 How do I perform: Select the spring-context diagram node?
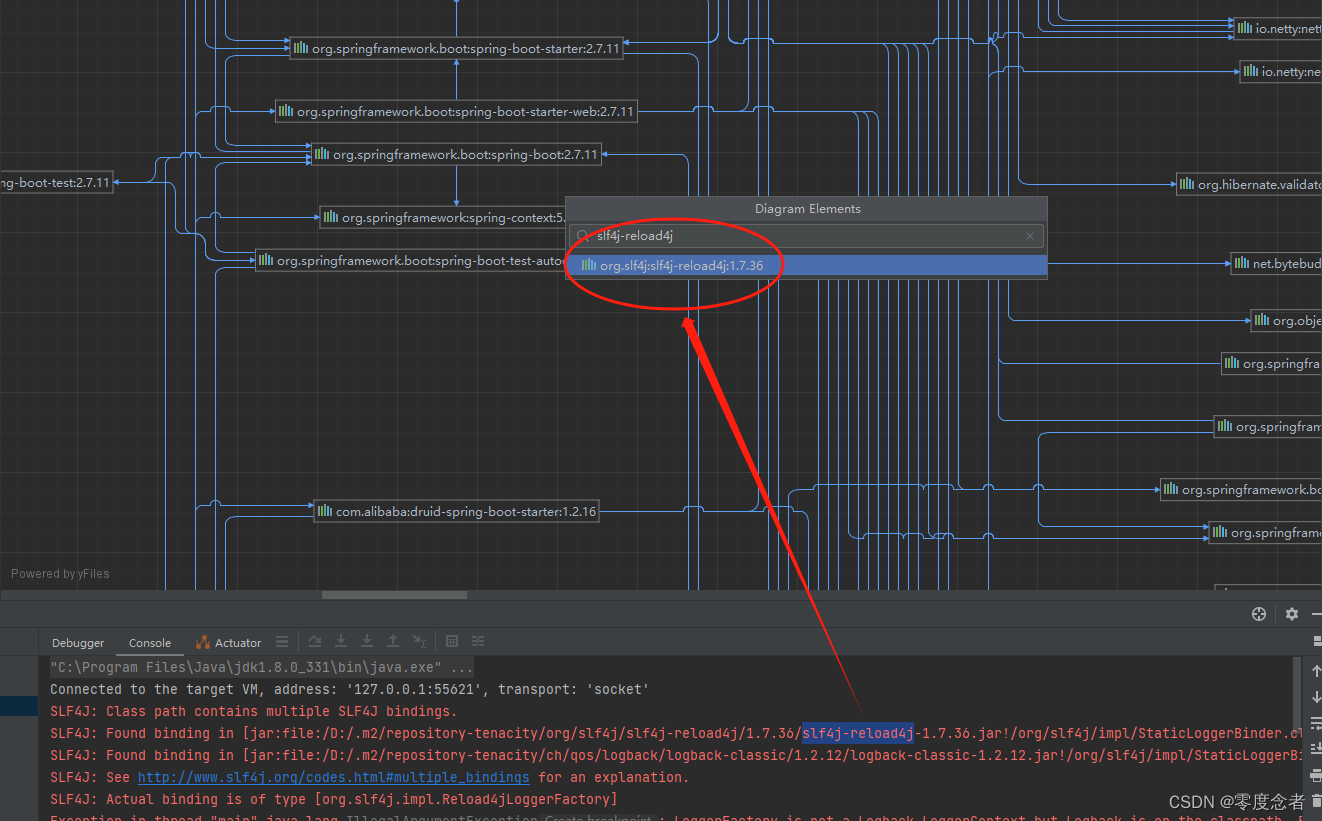(x=443, y=217)
